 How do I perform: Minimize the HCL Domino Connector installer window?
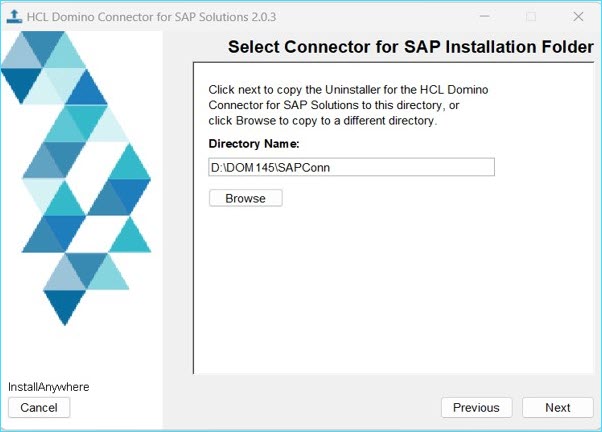tap(484, 16)
